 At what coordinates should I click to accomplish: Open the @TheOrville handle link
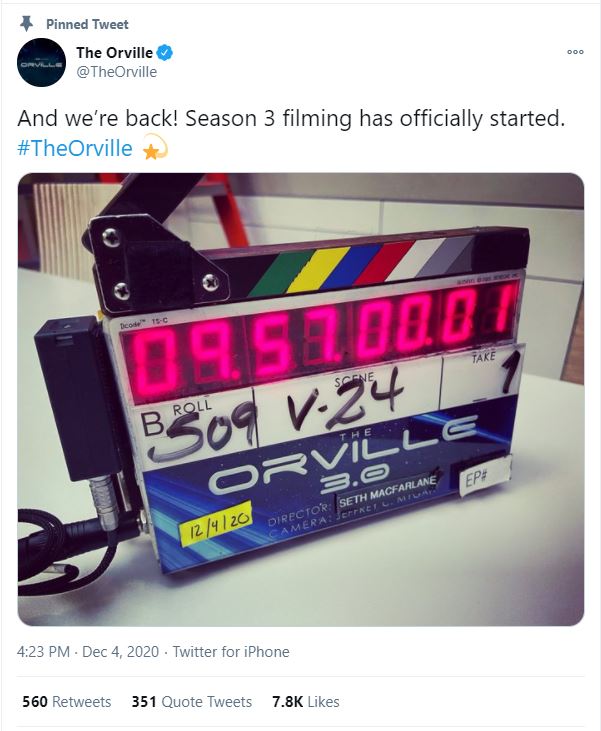coord(117,72)
